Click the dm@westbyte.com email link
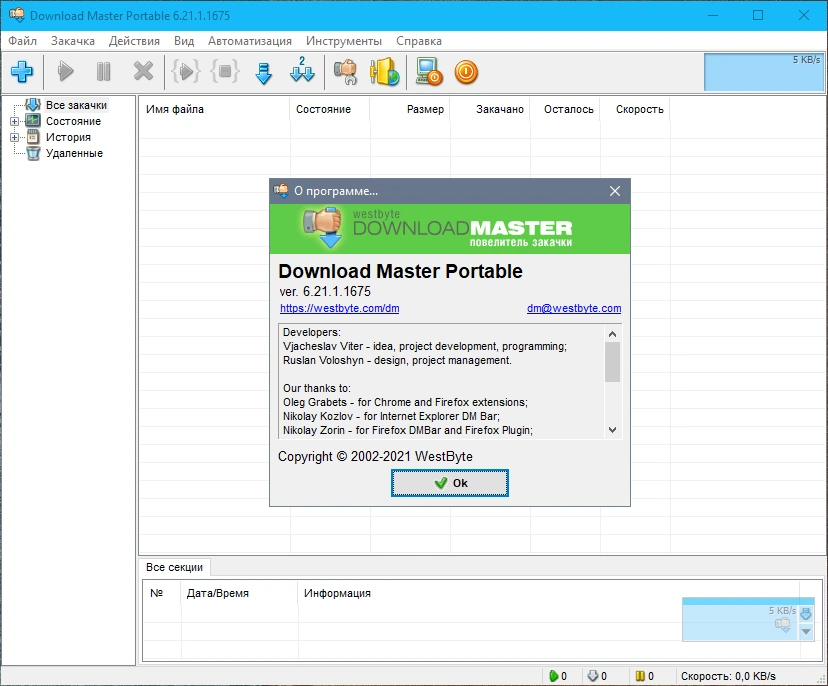Image resolution: width=828 pixels, height=686 pixels. pyautogui.click(x=574, y=308)
